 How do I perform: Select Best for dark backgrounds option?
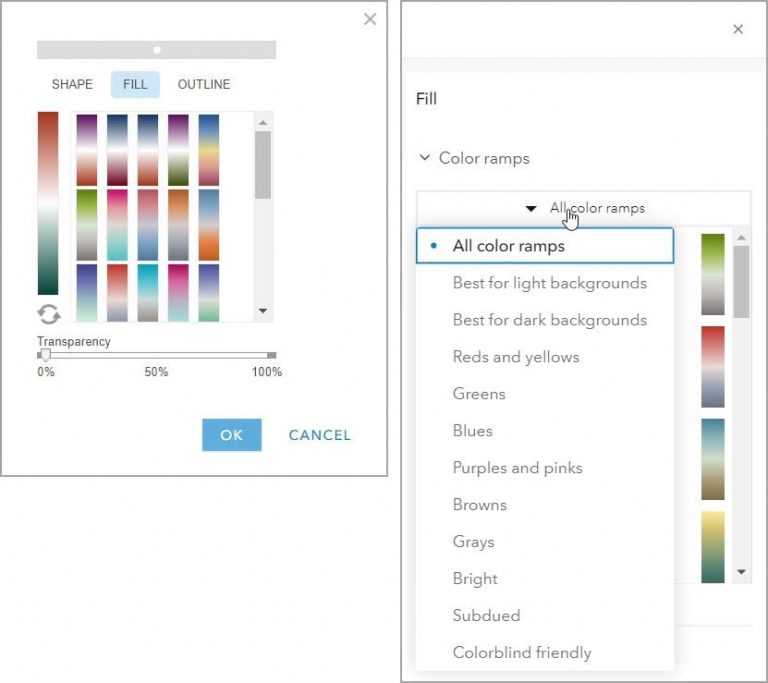point(549,320)
